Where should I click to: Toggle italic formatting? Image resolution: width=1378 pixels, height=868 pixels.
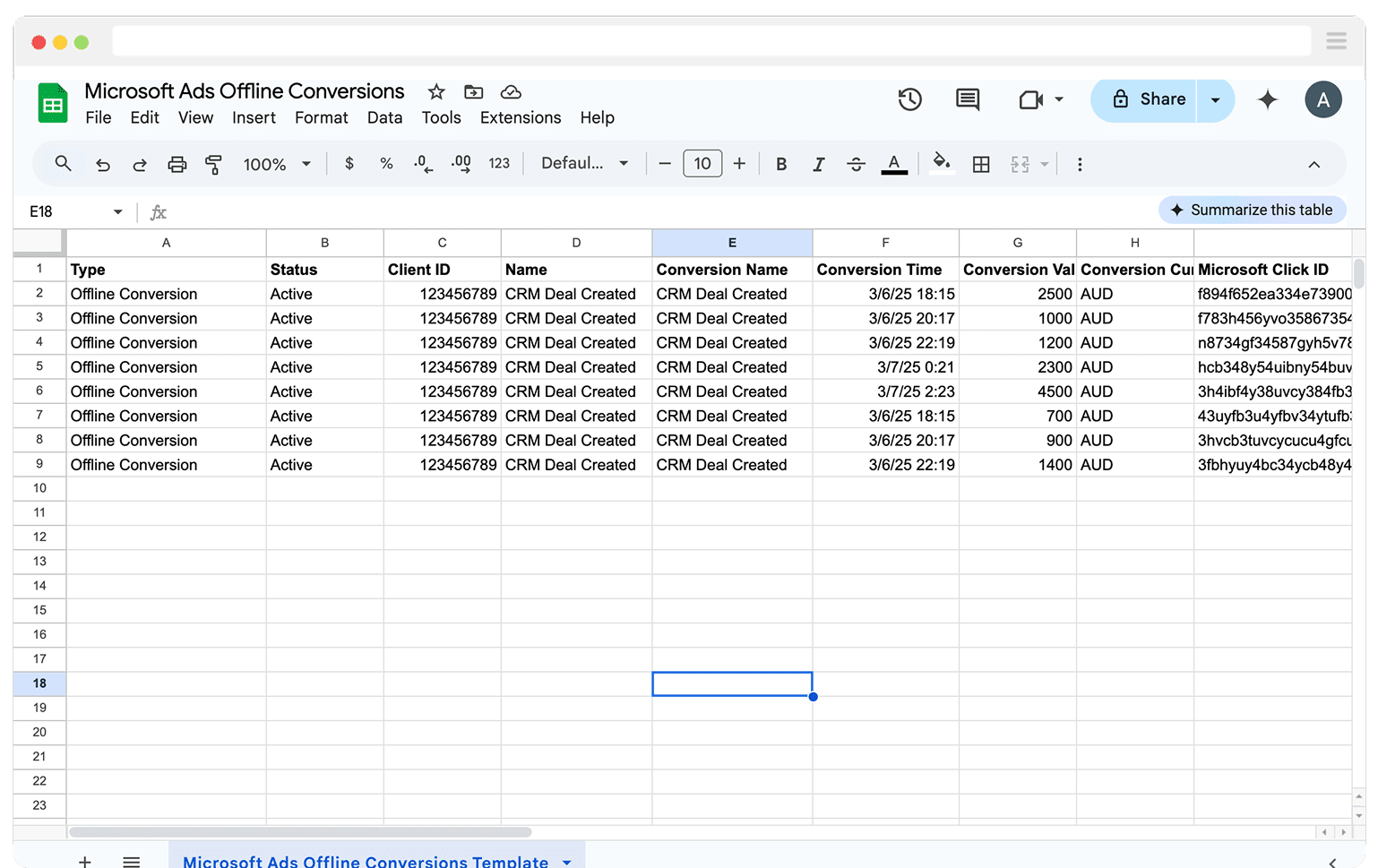[818, 165]
